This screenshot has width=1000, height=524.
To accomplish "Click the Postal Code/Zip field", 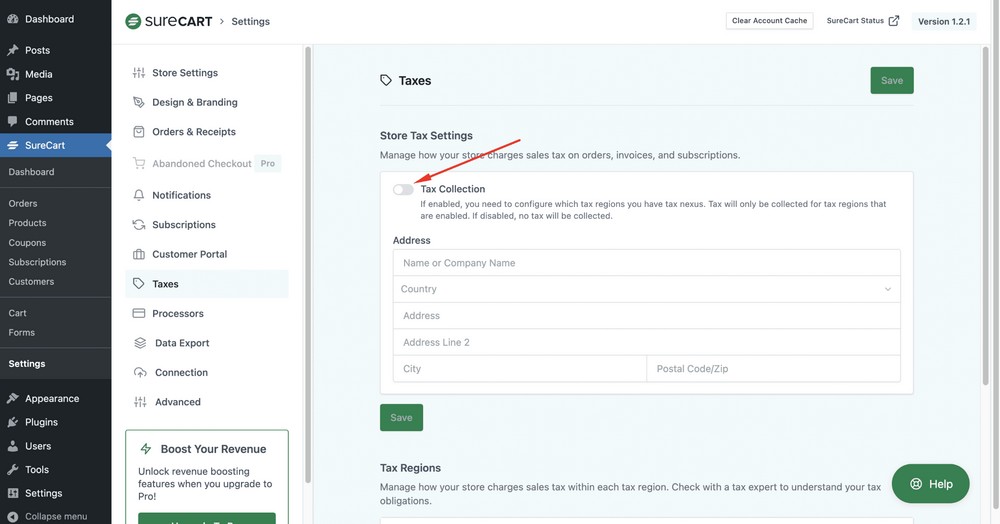I will [774, 368].
